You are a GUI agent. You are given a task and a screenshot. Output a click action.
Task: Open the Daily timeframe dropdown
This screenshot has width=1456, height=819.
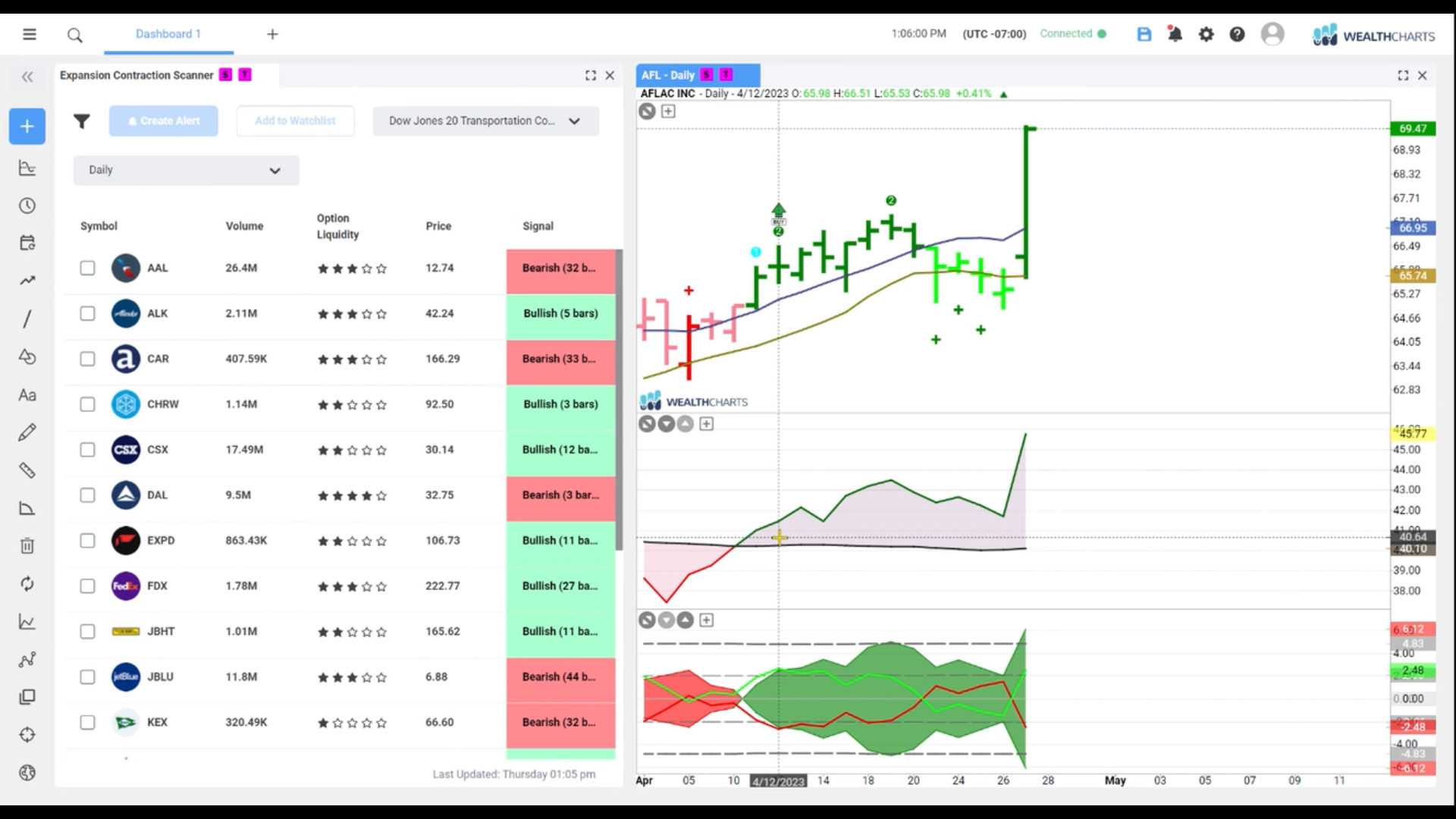[x=186, y=170]
